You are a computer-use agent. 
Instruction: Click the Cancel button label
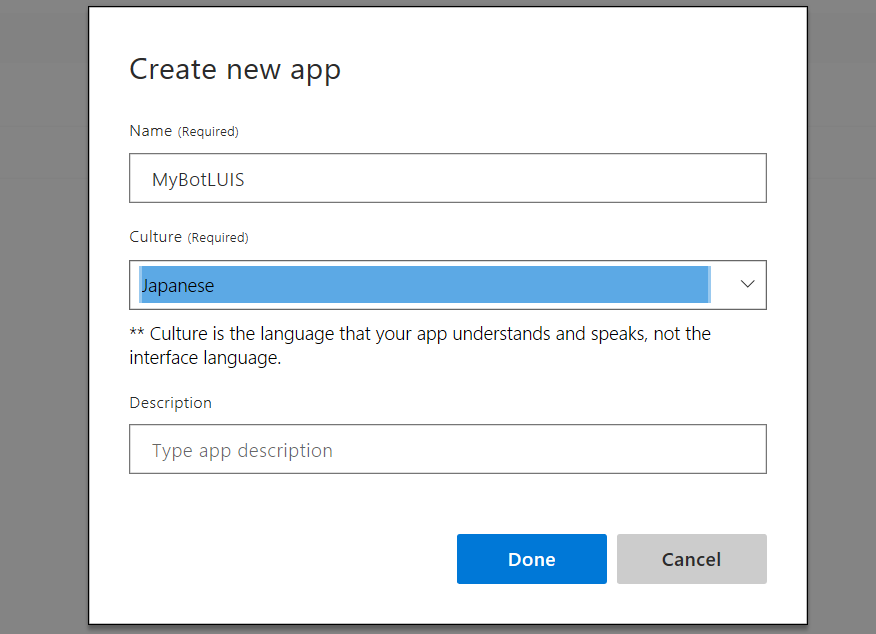pyautogui.click(x=691, y=559)
